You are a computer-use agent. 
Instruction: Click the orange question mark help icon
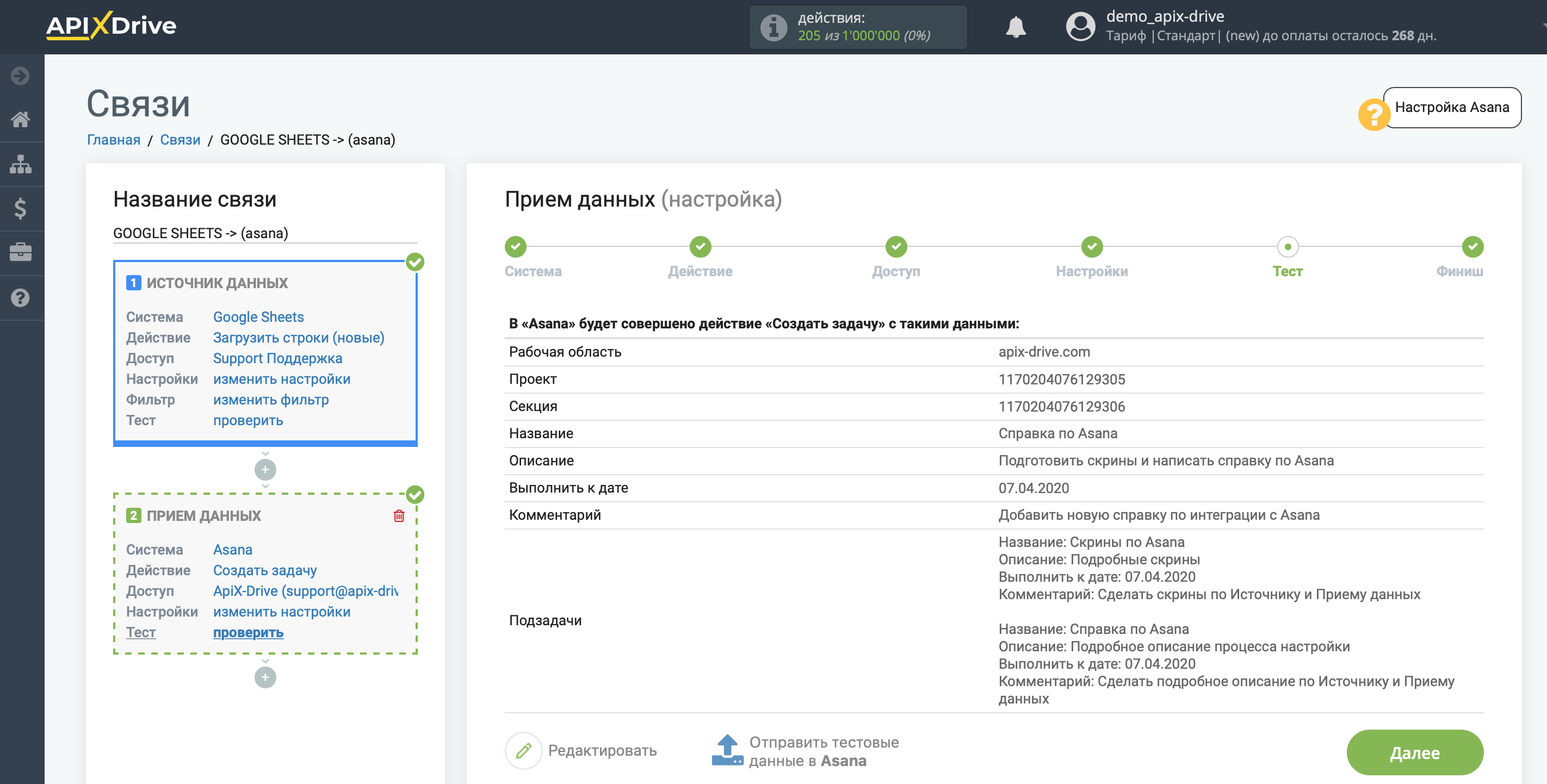(x=1373, y=114)
